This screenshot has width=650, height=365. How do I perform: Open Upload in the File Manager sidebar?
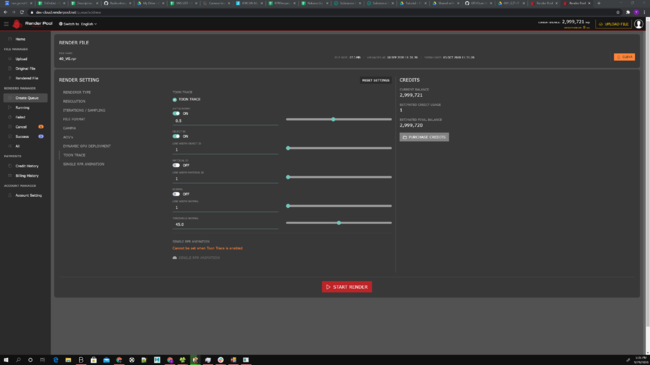[x=21, y=59]
